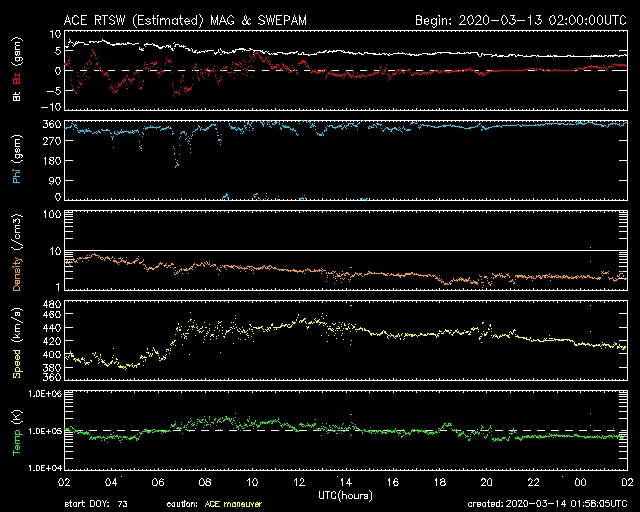
Task: Click the green Temp (K) axis label
Action: coord(16,431)
